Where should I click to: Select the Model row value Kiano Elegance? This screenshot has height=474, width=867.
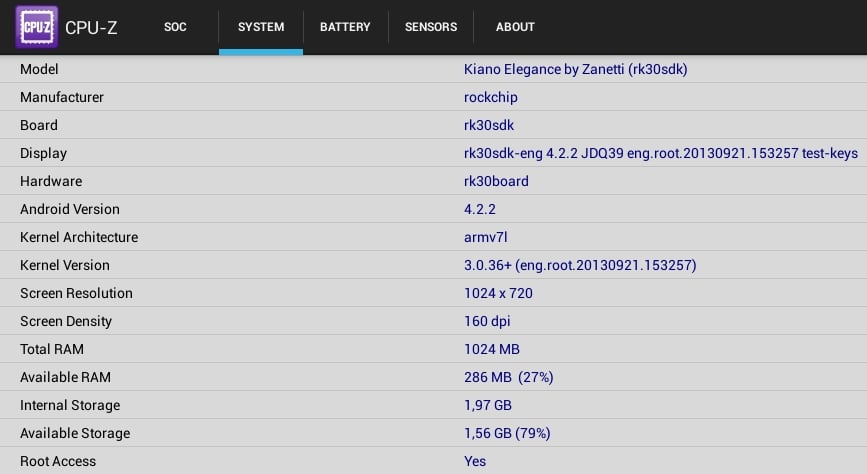575,69
